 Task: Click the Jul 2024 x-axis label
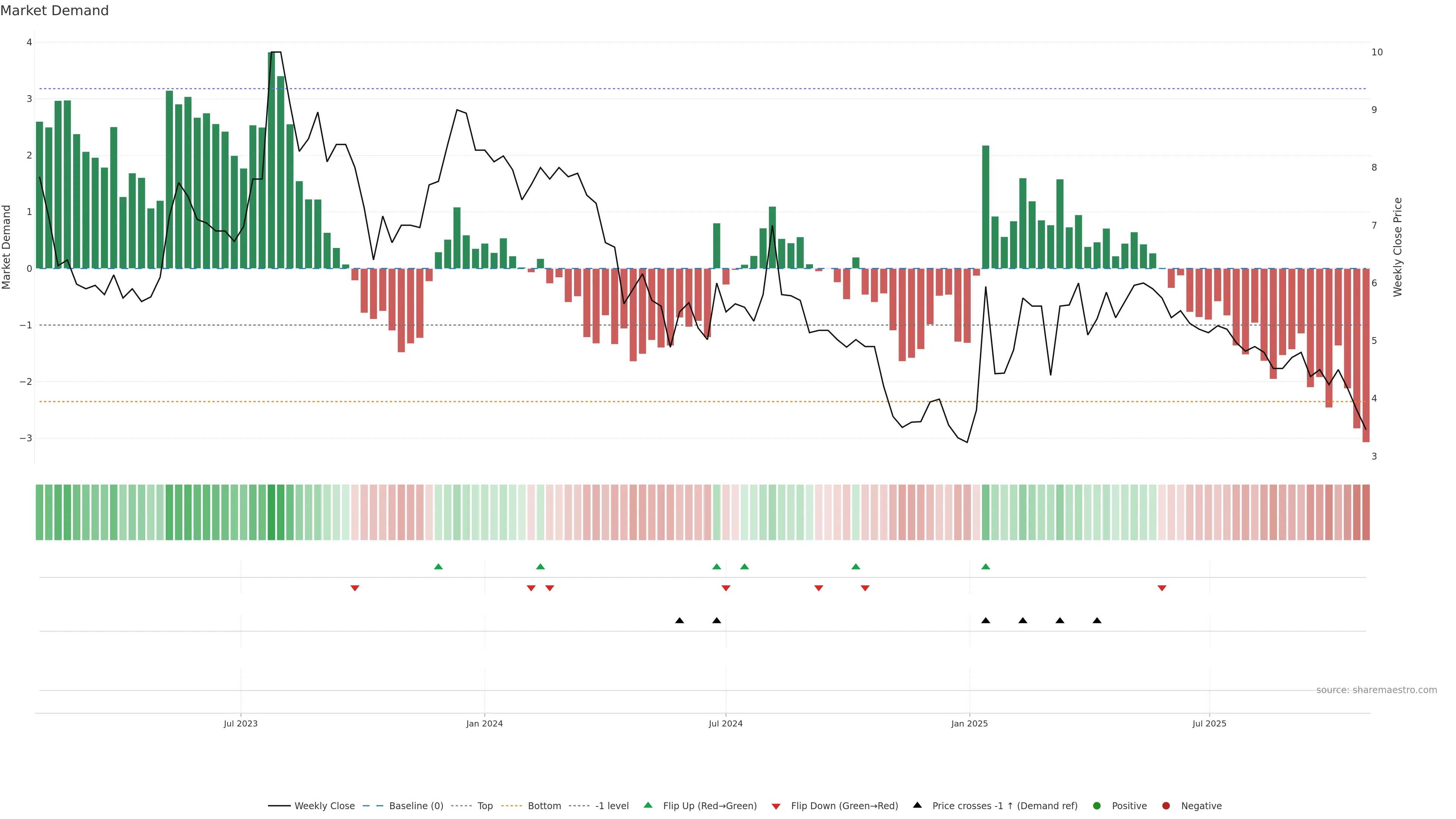(x=726, y=723)
